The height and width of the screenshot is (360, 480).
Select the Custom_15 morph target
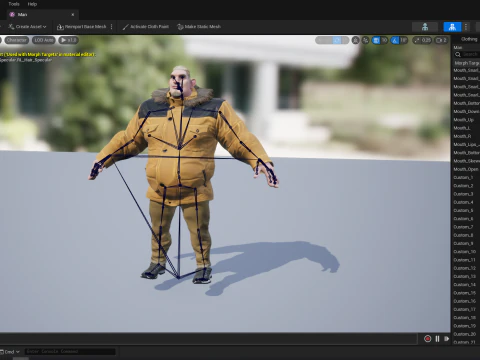click(x=466, y=293)
